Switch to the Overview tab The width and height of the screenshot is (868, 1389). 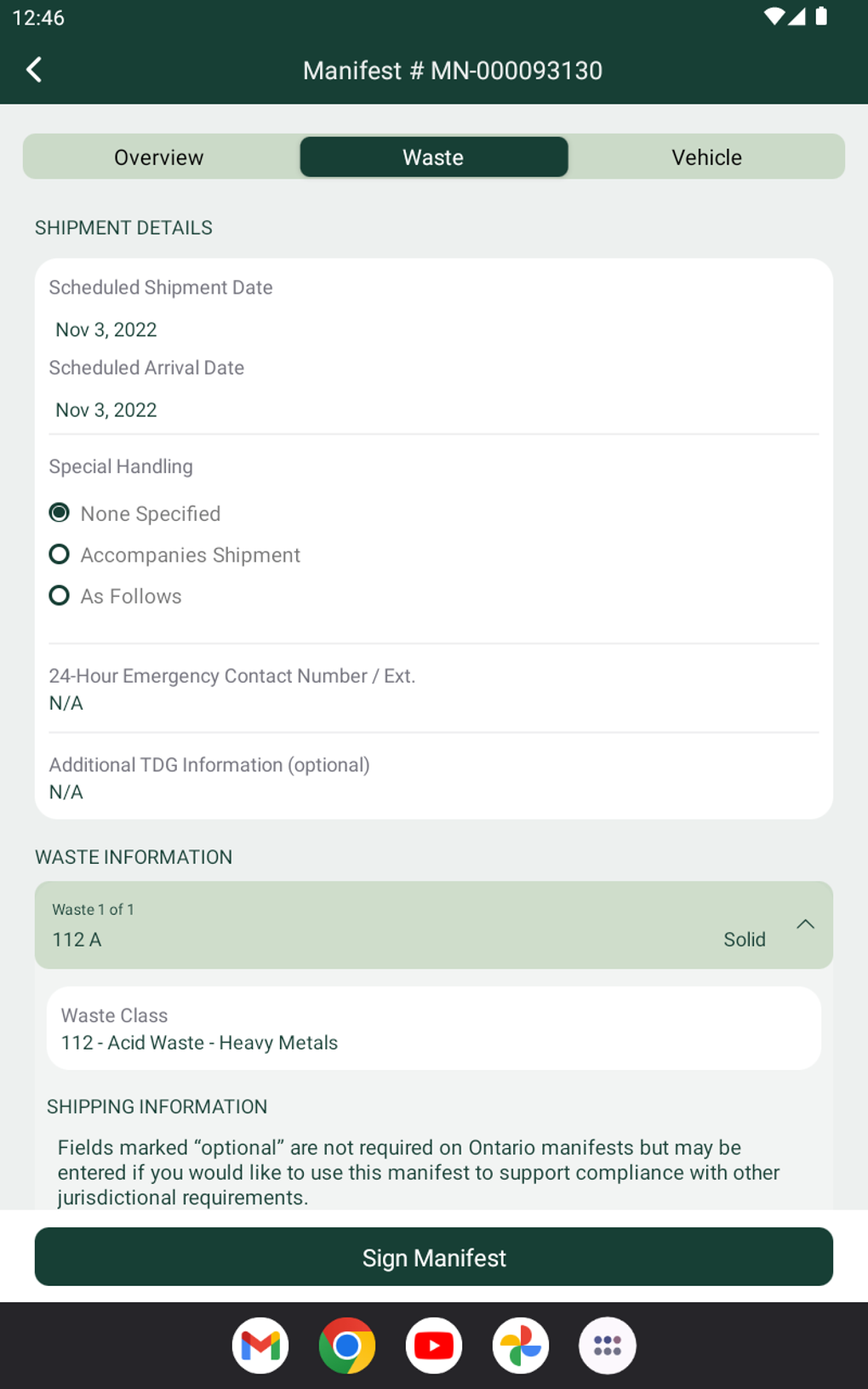pos(159,157)
